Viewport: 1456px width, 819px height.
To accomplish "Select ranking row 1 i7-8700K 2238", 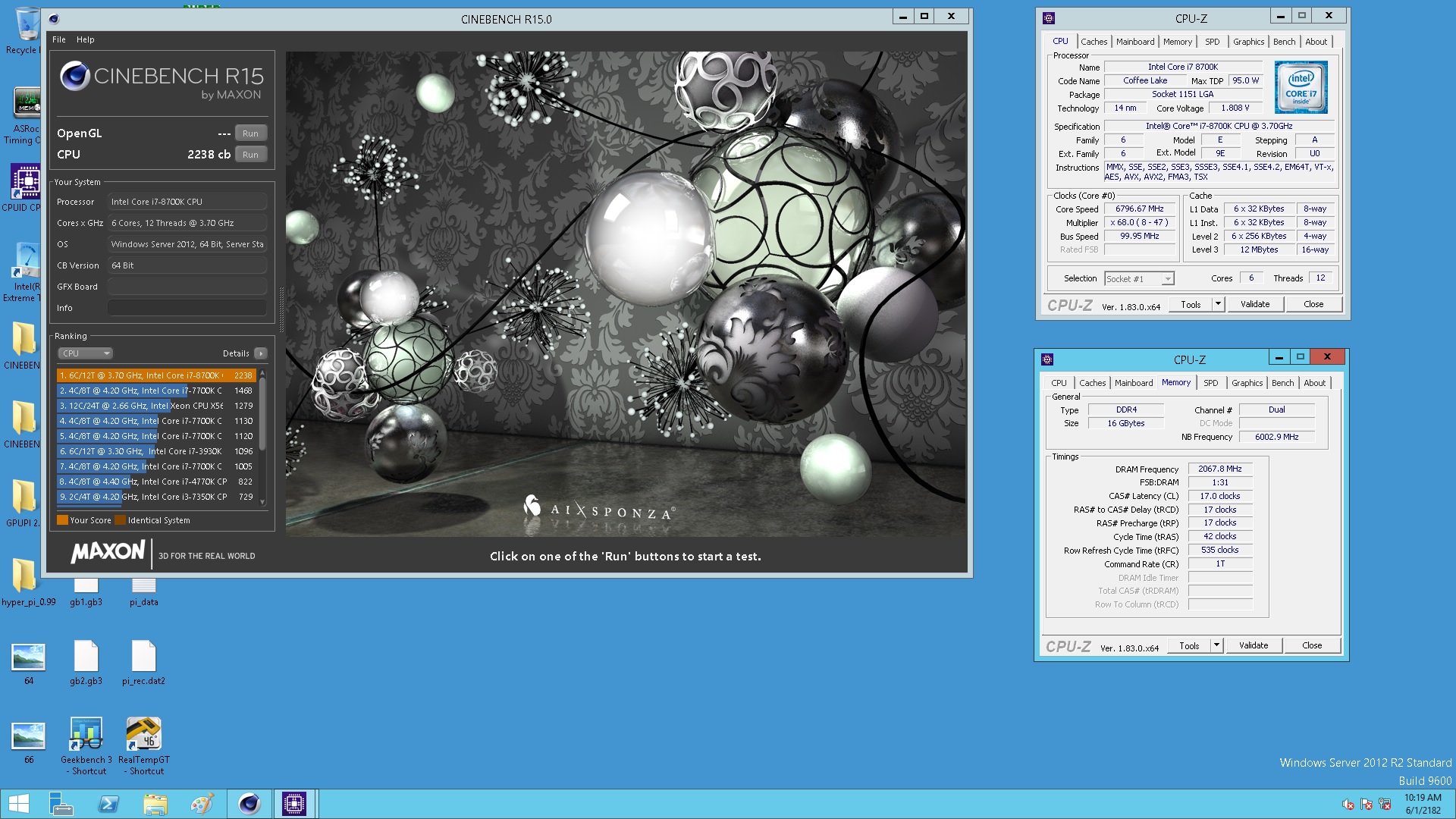I will (x=156, y=375).
